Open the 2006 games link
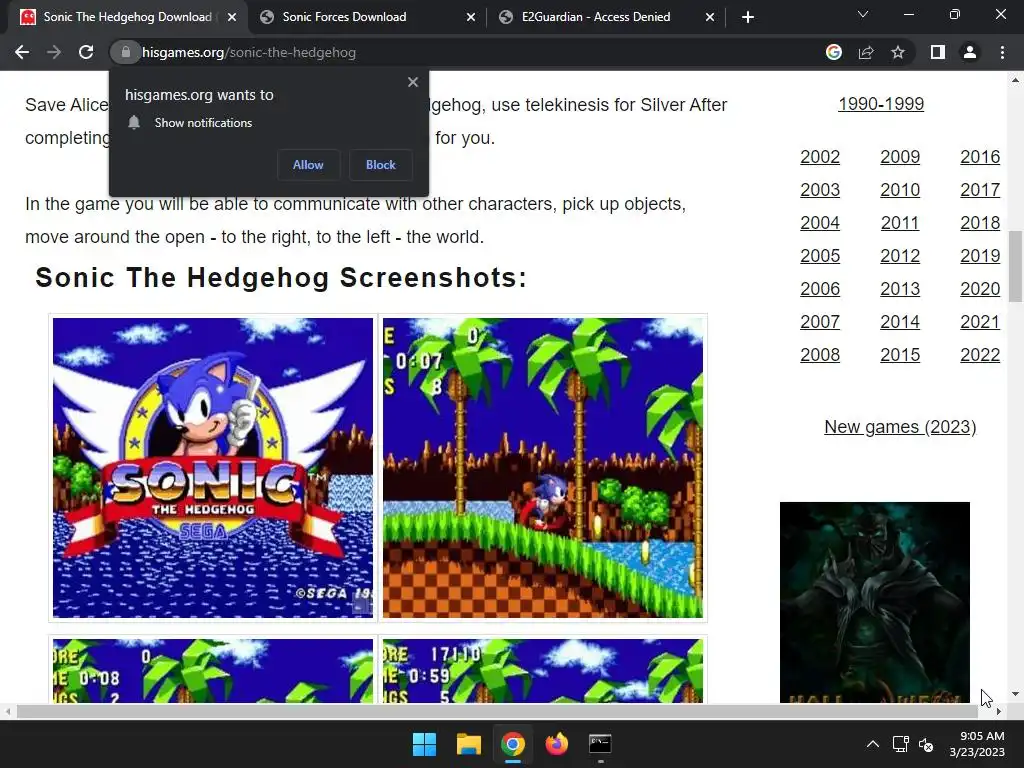Image resolution: width=1024 pixels, height=768 pixels. [820, 289]
